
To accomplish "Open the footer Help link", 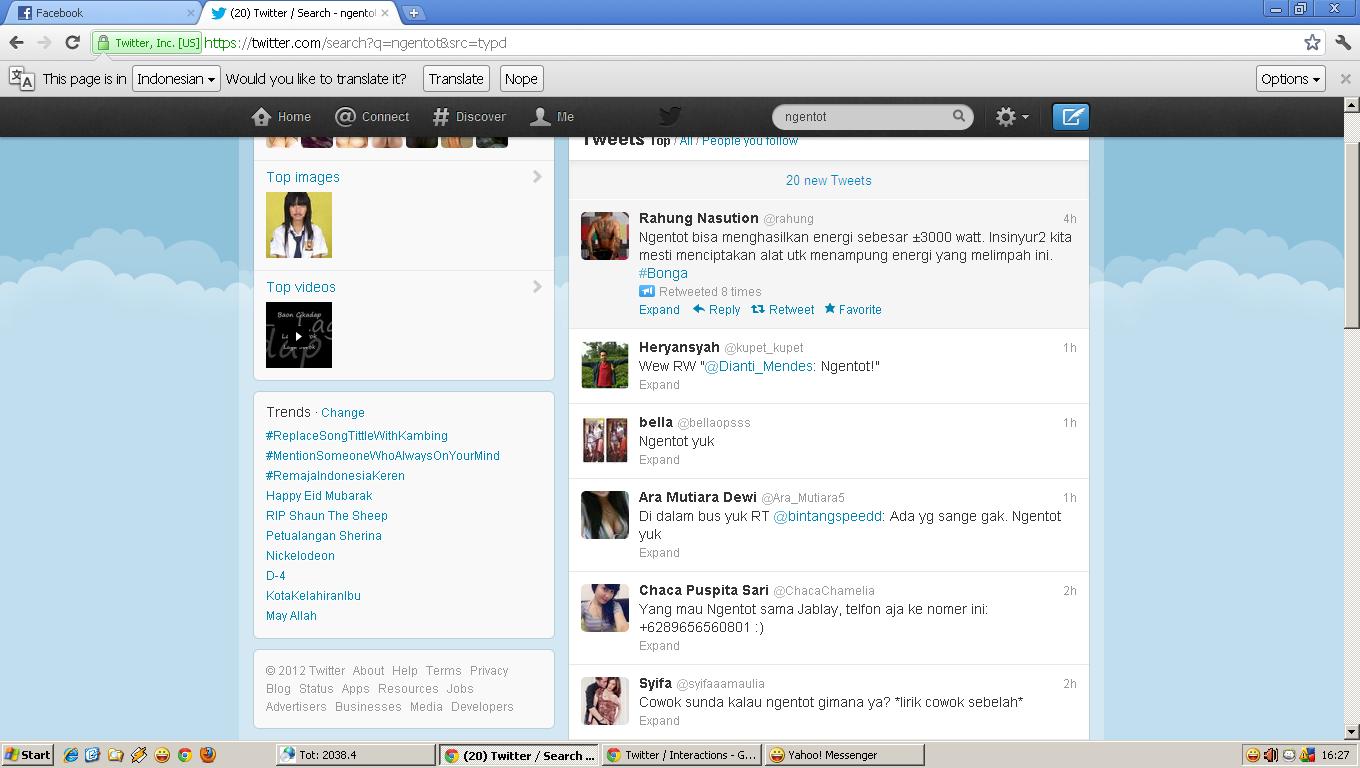I will 405,671.
